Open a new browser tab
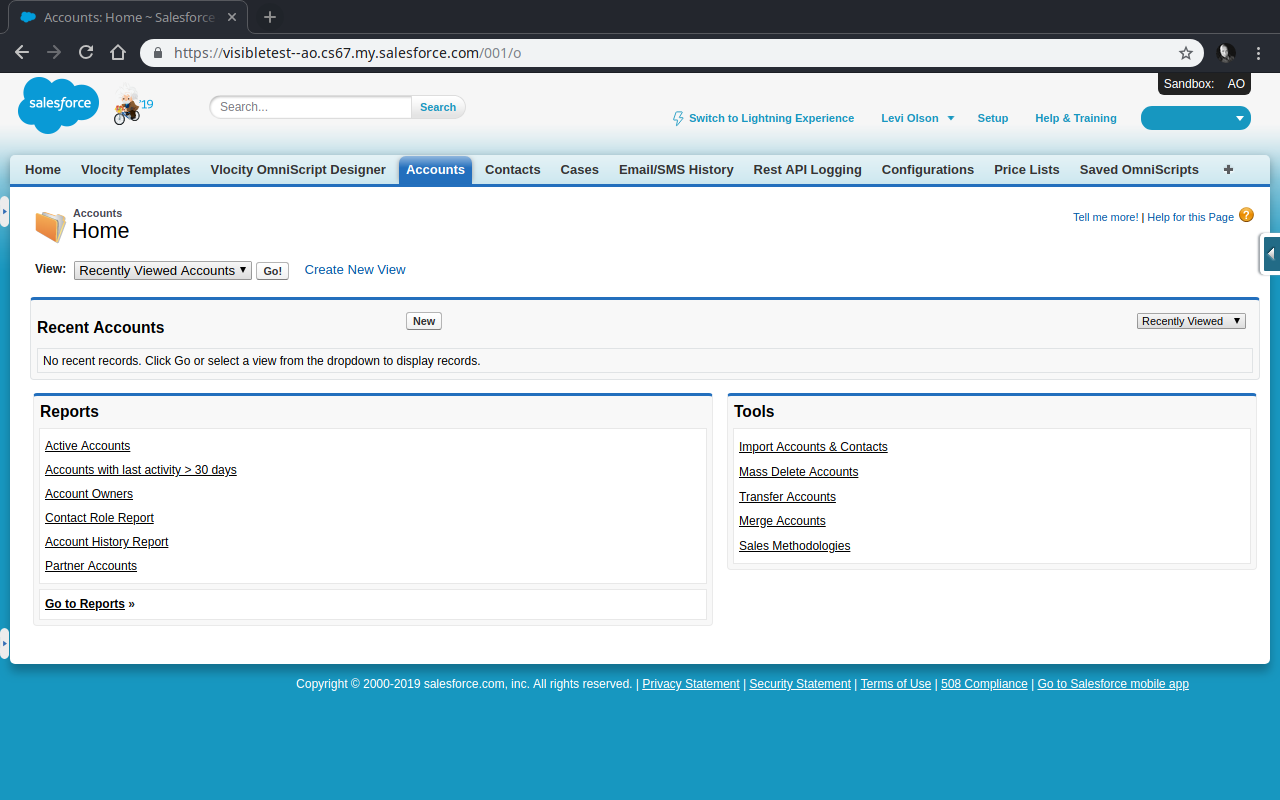The image size is (1280, 800). coord(270,17)
